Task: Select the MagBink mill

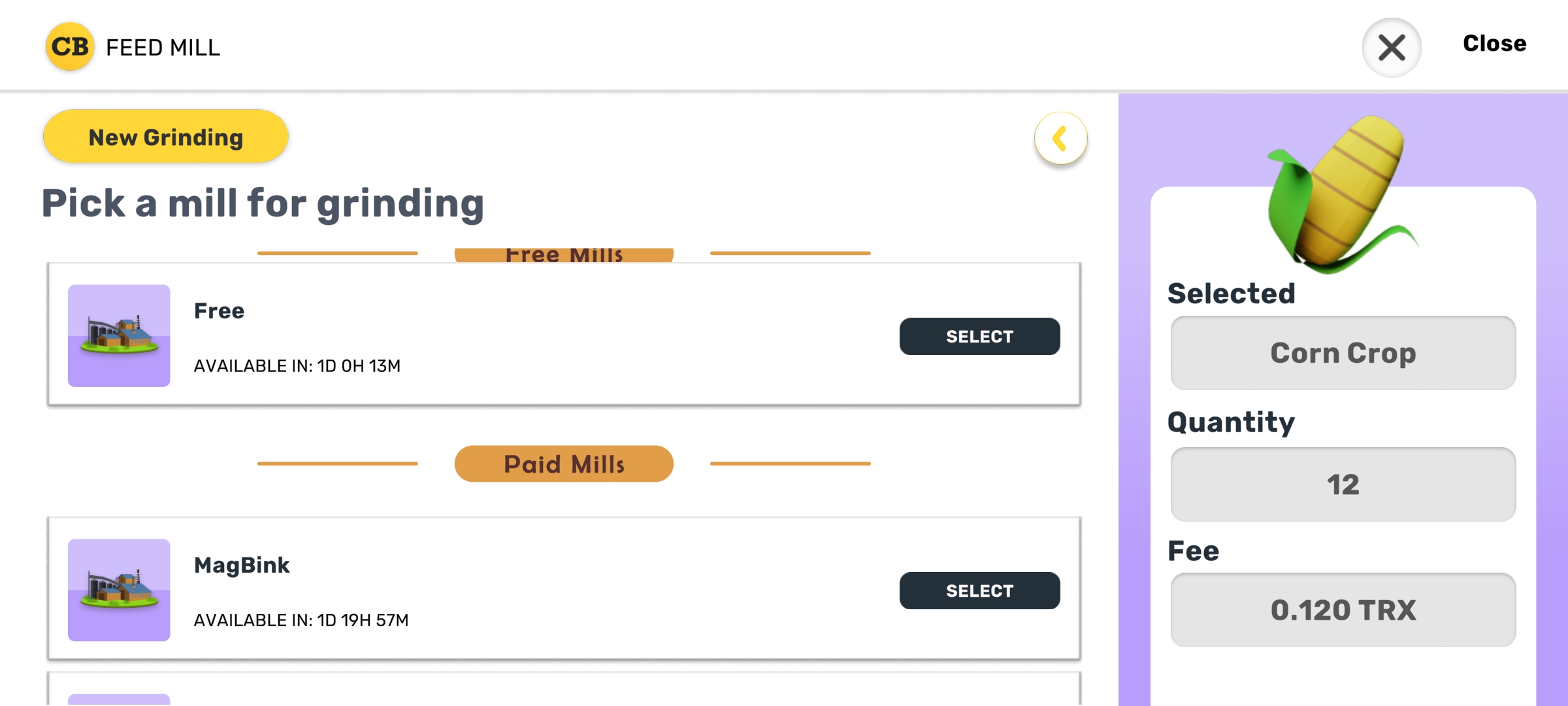Action: [979, 591]
